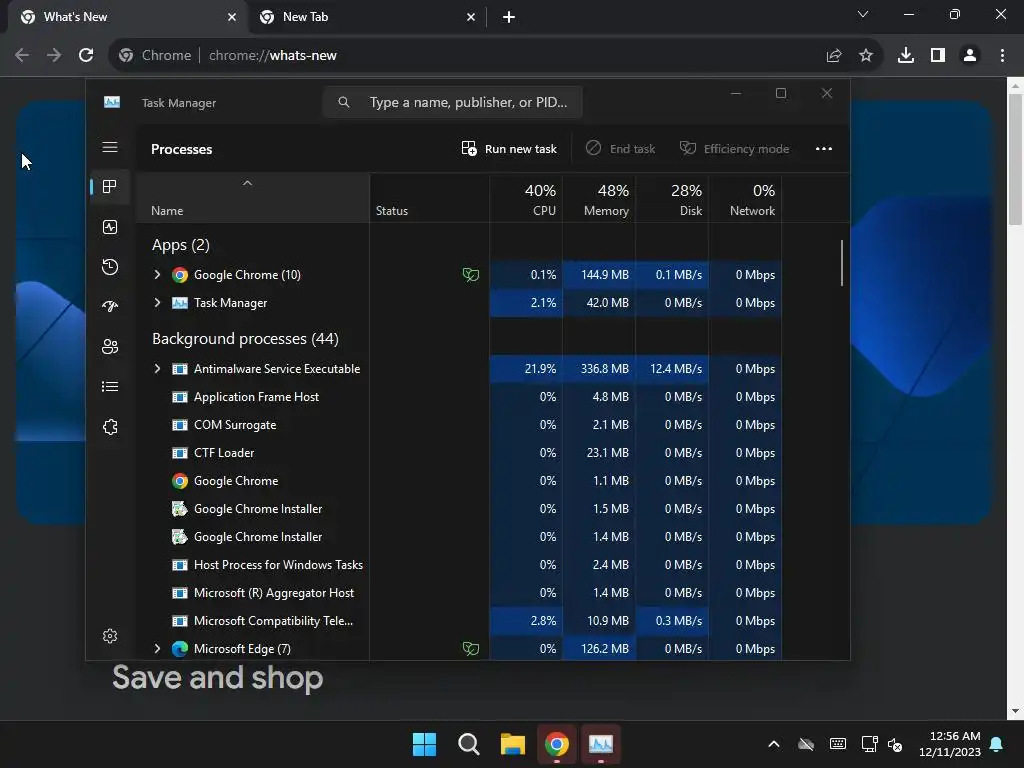Select the COM Surrogate process
Viewport: 1024px width, 768px height.
pyautogui.click(x=459, y=425)
